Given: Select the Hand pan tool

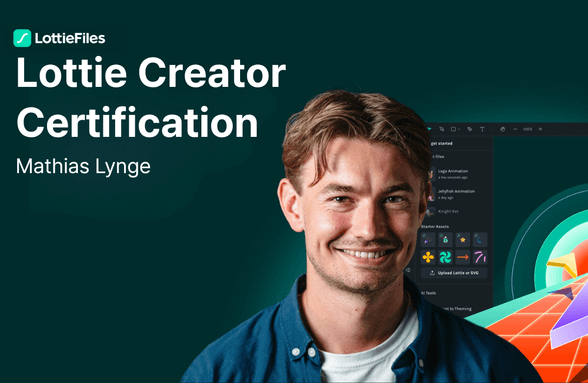Looking at the screenshot, I should click(502, 129).
